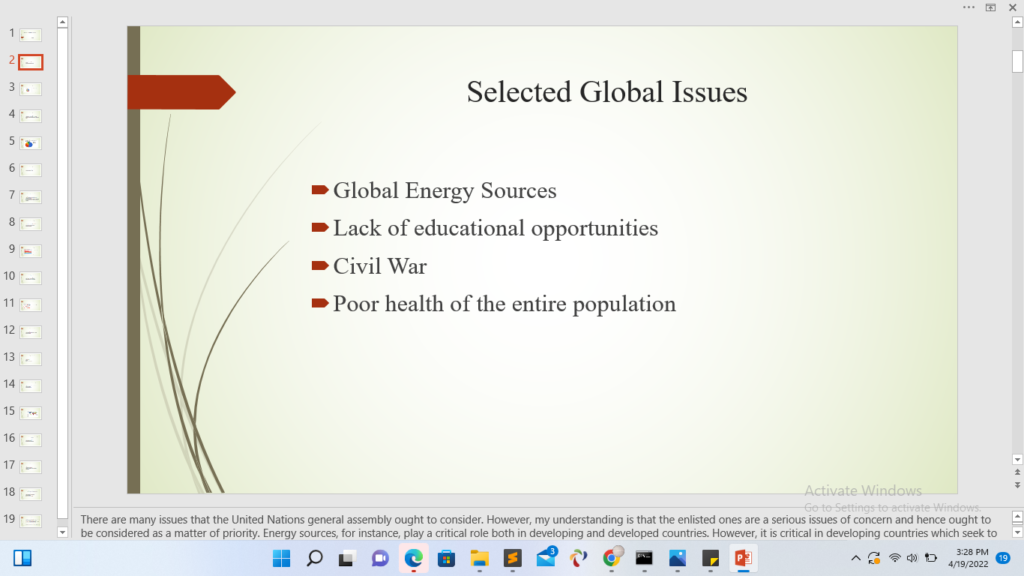Expand the hidden system tray icons chevron
1024x576 pixels.
point(855,558)
